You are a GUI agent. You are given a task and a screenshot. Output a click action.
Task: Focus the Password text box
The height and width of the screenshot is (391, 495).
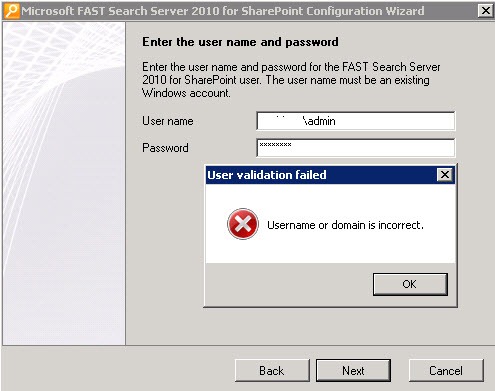(355, 148)
